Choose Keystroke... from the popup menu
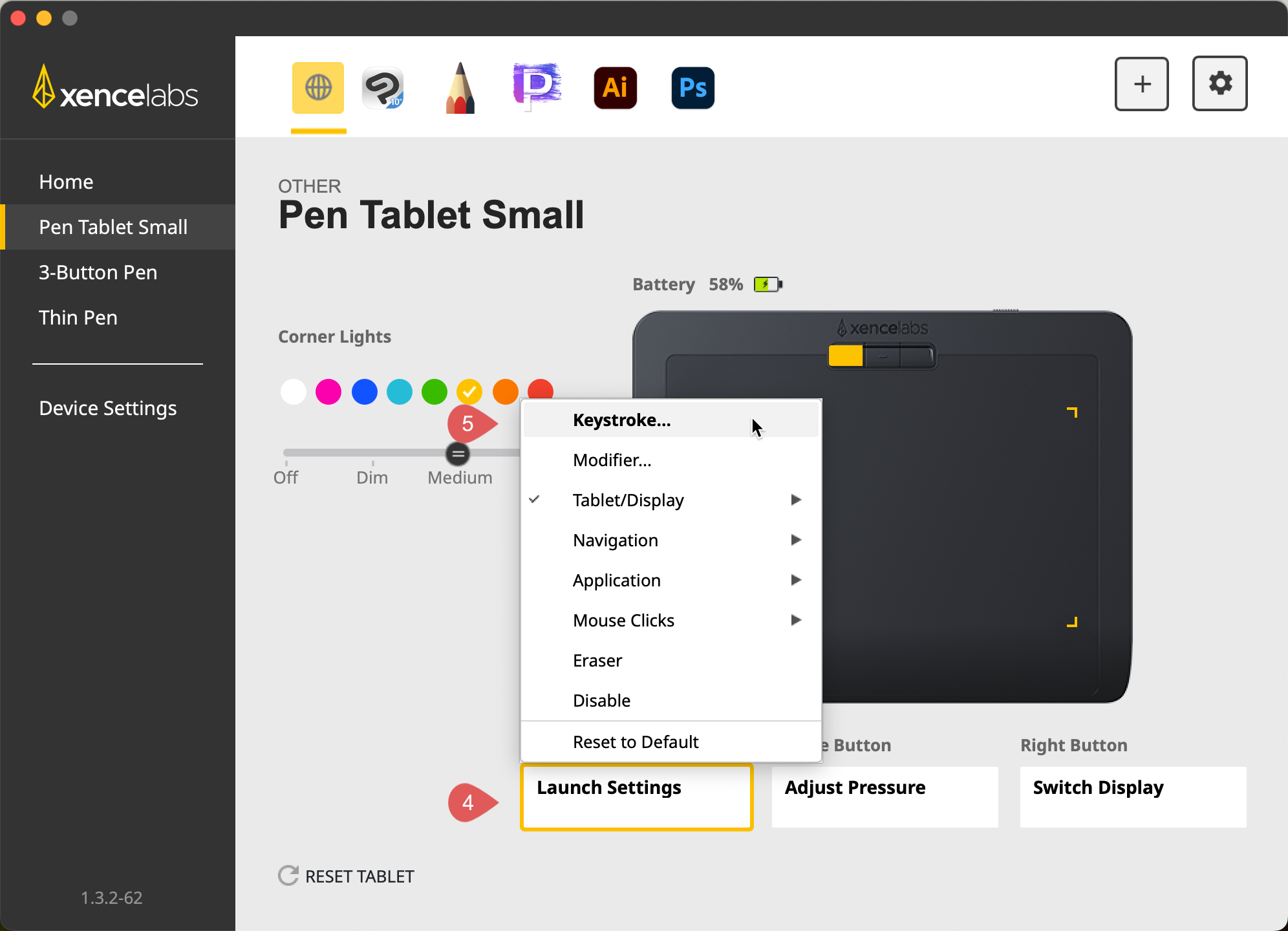Screen dimensions: 1288x931 click(621, 420)
